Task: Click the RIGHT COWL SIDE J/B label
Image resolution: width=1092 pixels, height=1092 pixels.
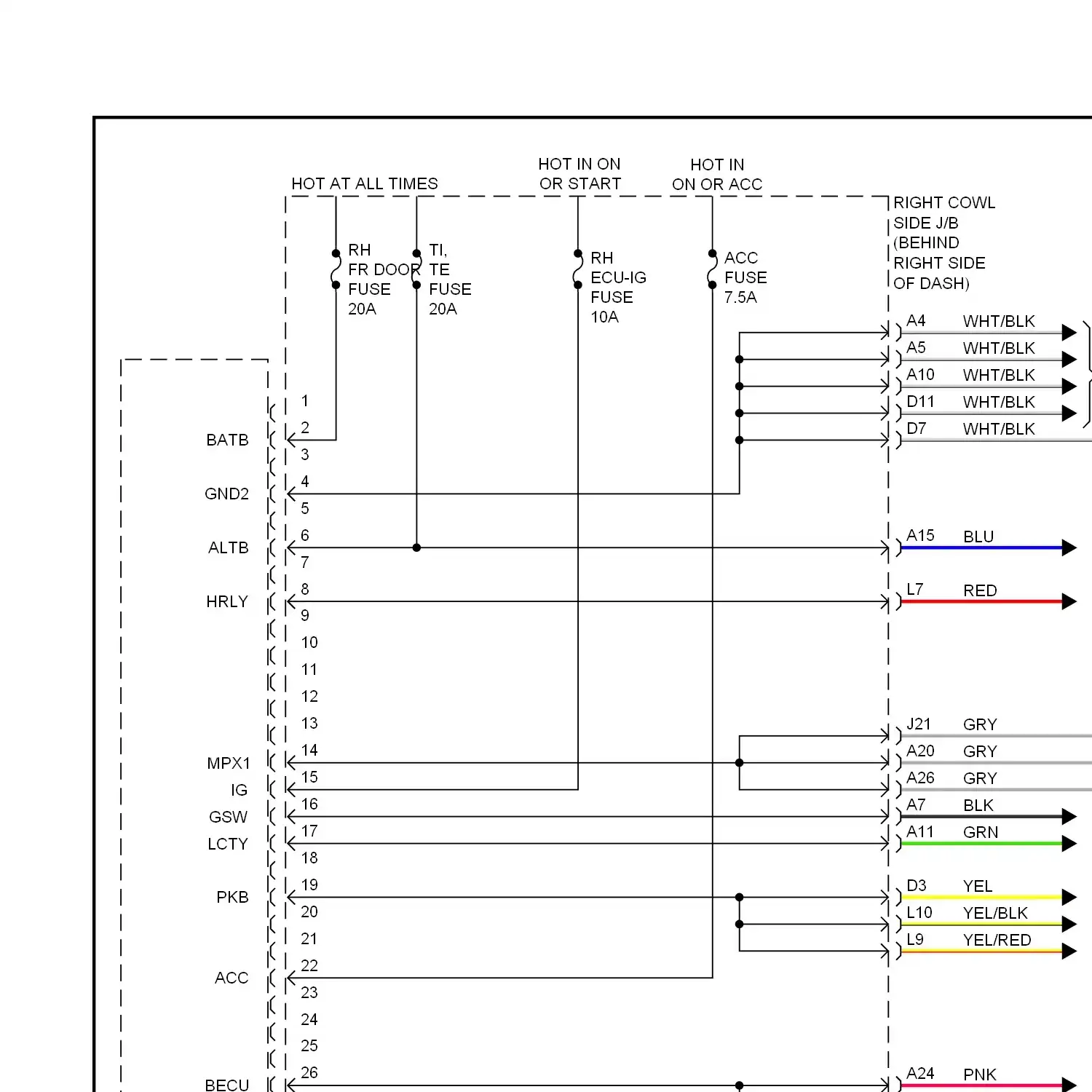Action: pos(944,242)
